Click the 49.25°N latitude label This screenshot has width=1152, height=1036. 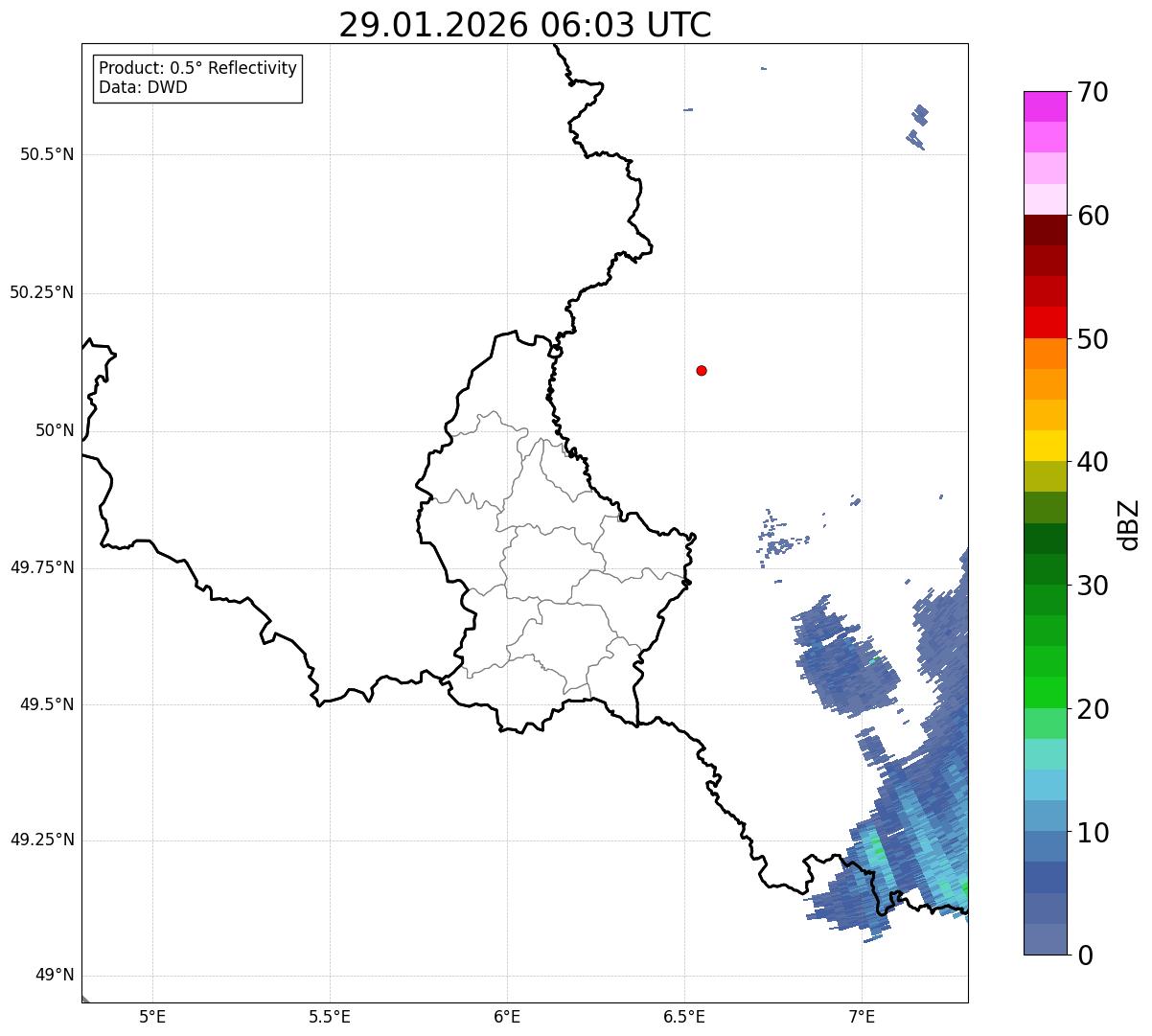(42, 840)
